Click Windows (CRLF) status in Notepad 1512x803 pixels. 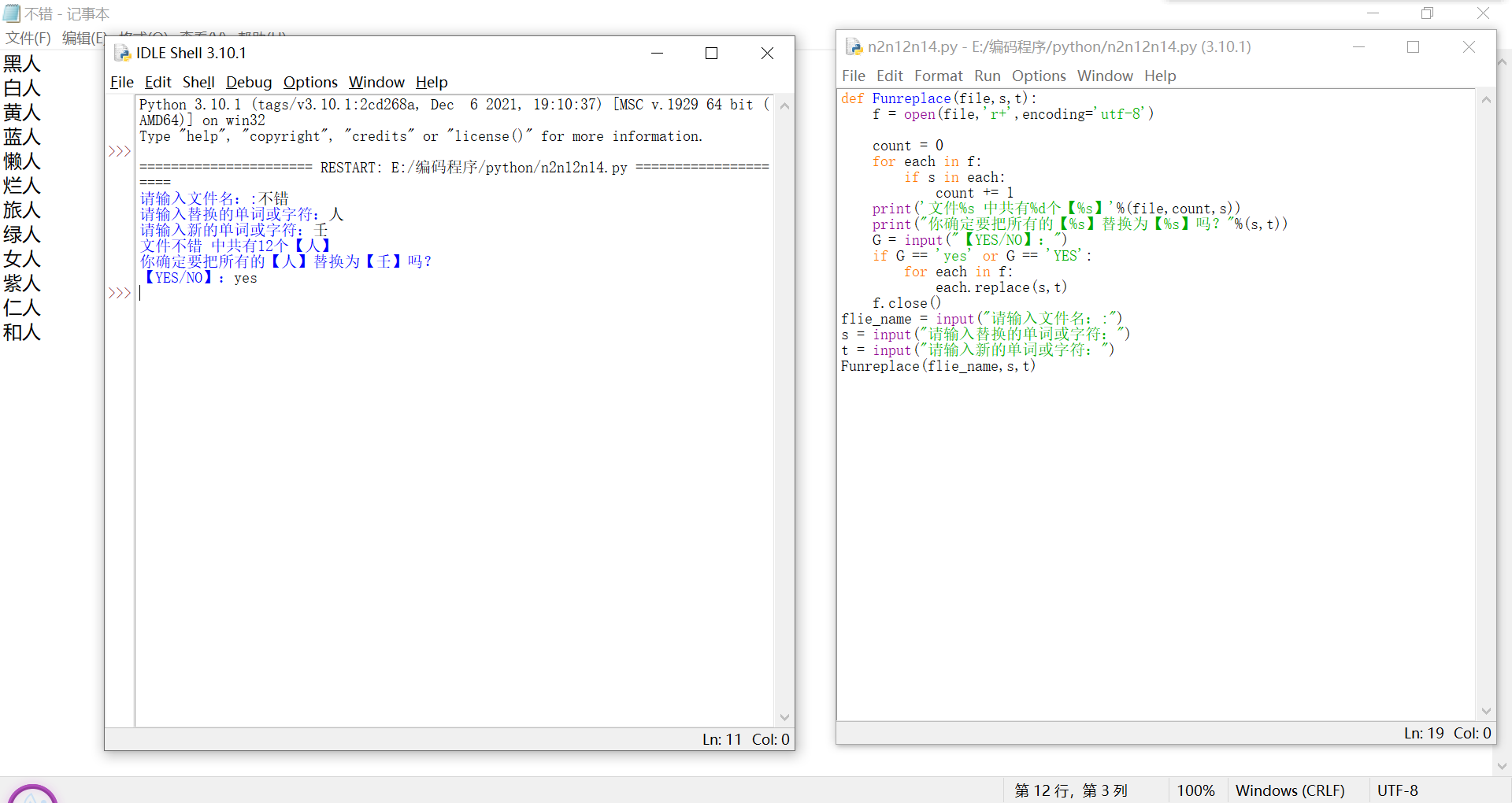click(1290, 790)
